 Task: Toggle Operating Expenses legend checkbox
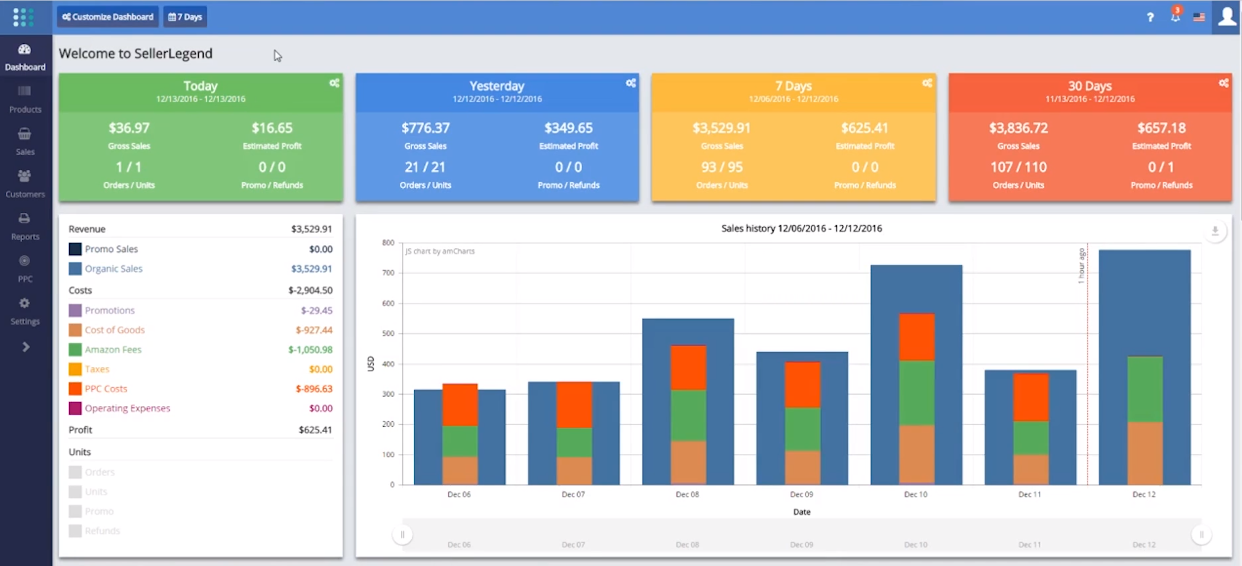(x=75, y=408)
